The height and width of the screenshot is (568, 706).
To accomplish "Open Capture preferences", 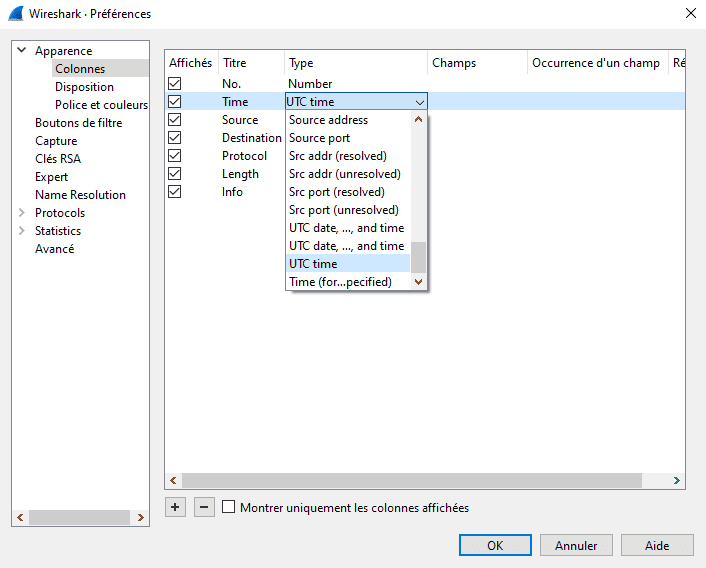I will [x=56, y=140].
